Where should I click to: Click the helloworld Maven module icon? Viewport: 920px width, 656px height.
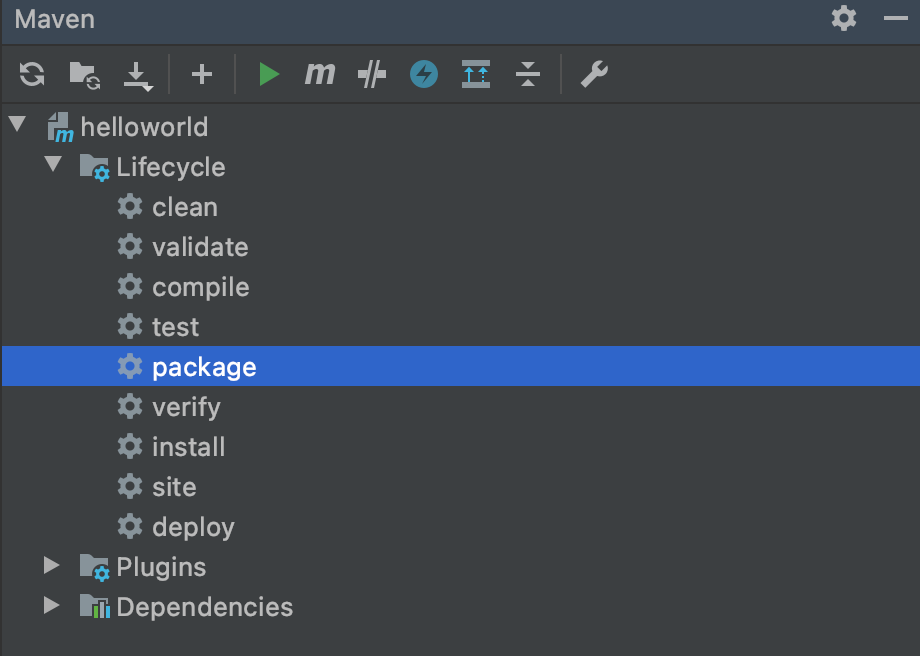(x=60, y=127)
